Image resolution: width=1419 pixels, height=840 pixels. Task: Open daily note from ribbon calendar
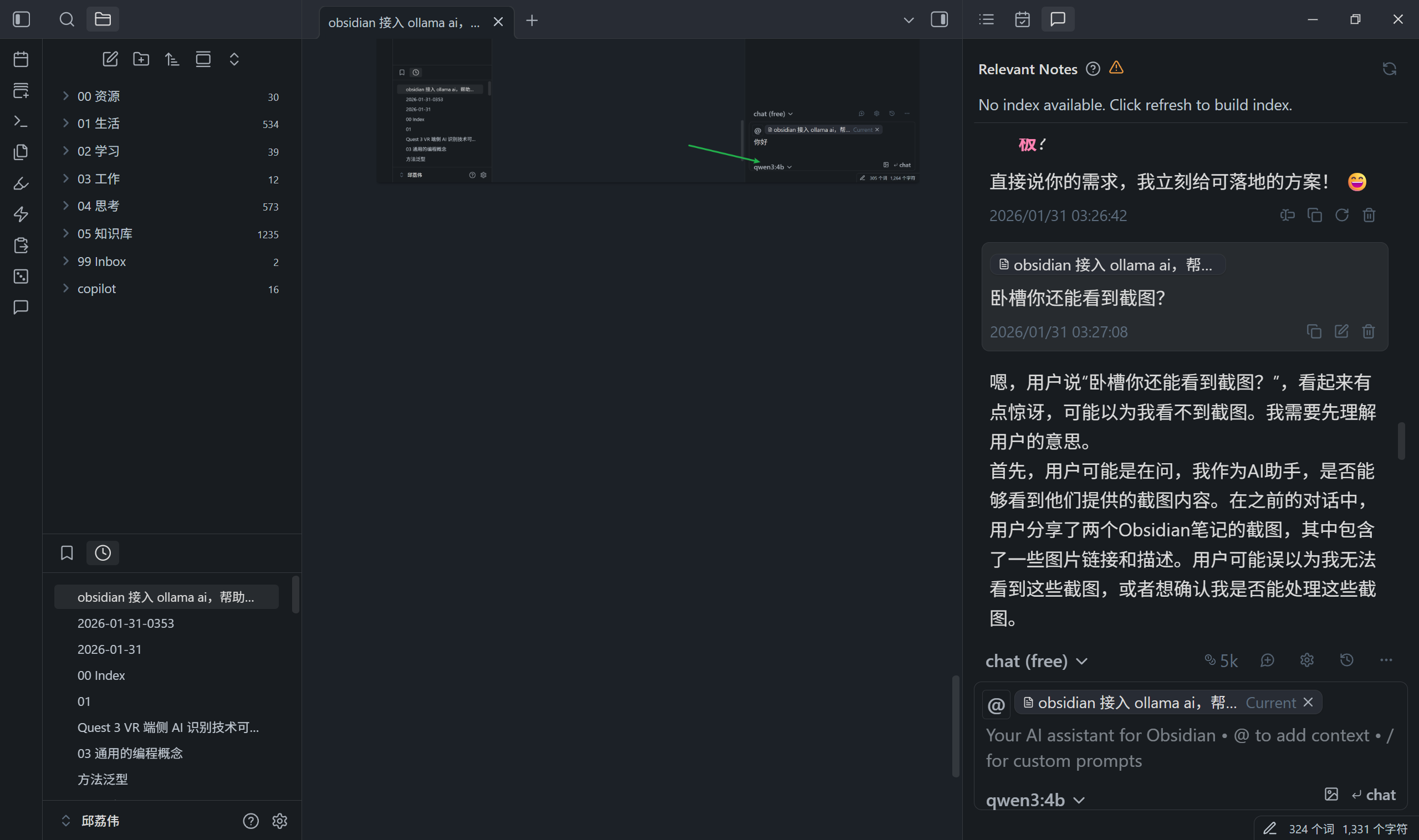point(21,59)
